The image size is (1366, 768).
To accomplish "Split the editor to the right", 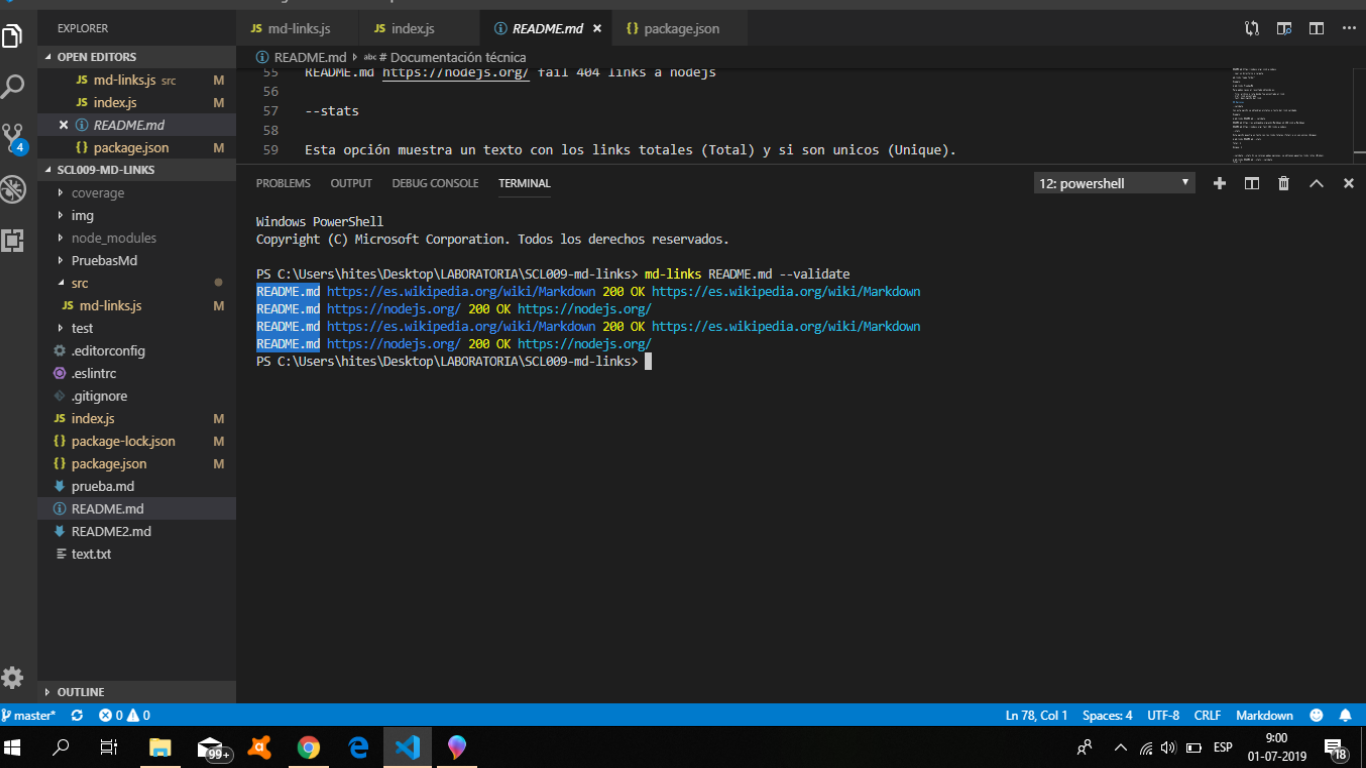I will pyautogui.click(x=1316, y=29).
